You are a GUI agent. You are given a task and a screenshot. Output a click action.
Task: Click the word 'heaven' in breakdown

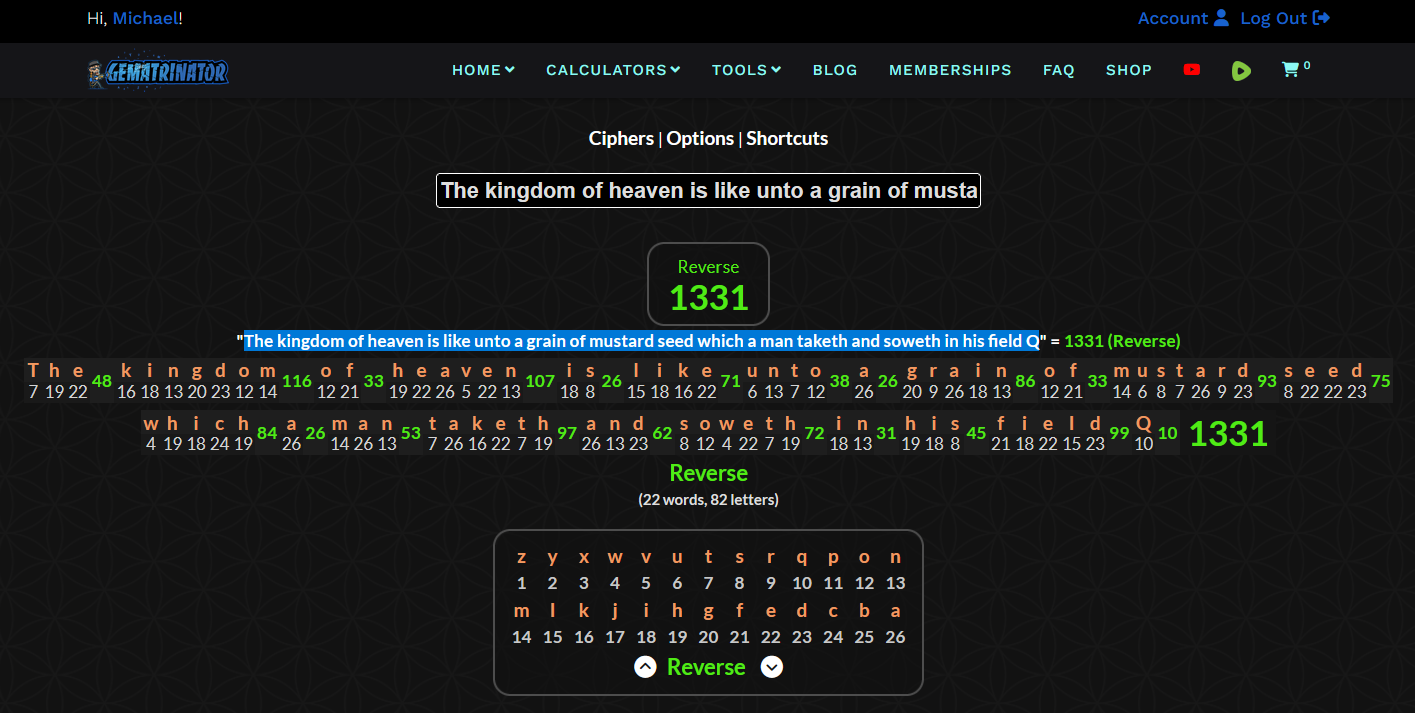tap(455, 370)
